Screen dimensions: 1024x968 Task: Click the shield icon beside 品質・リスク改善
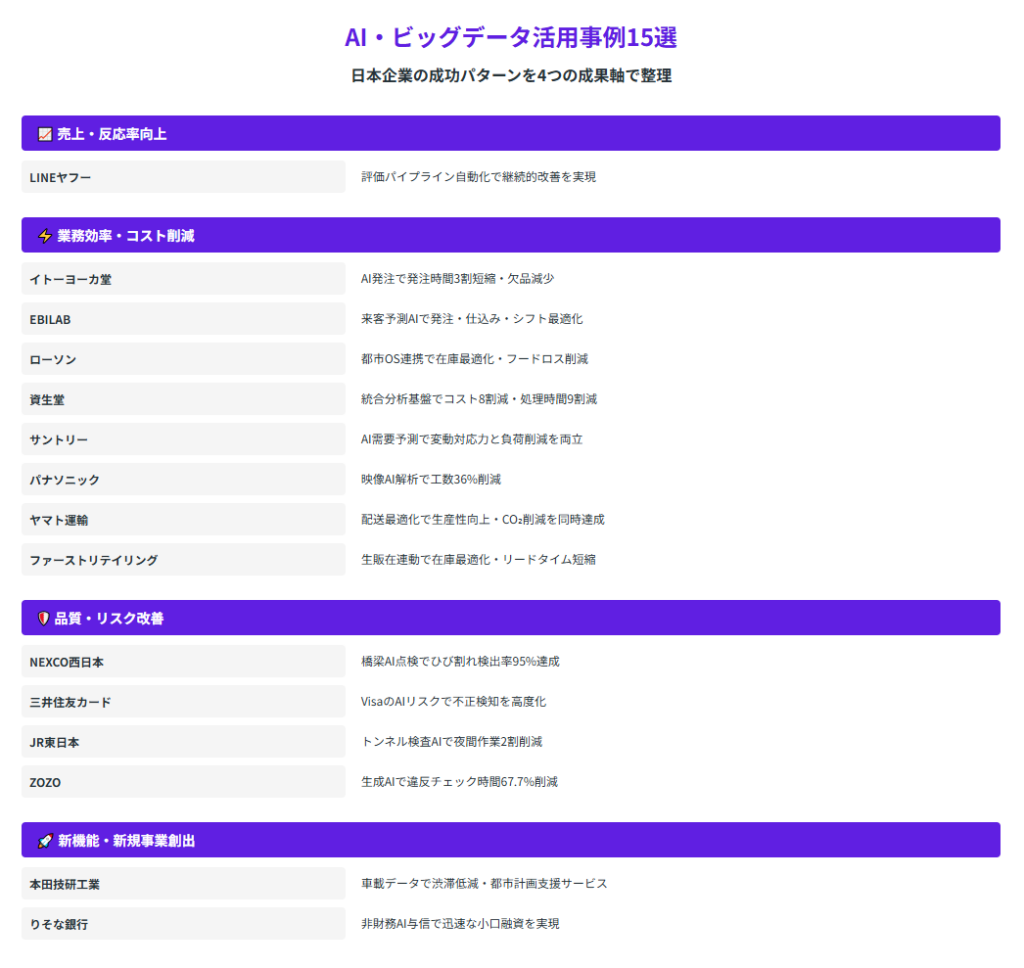43,618
